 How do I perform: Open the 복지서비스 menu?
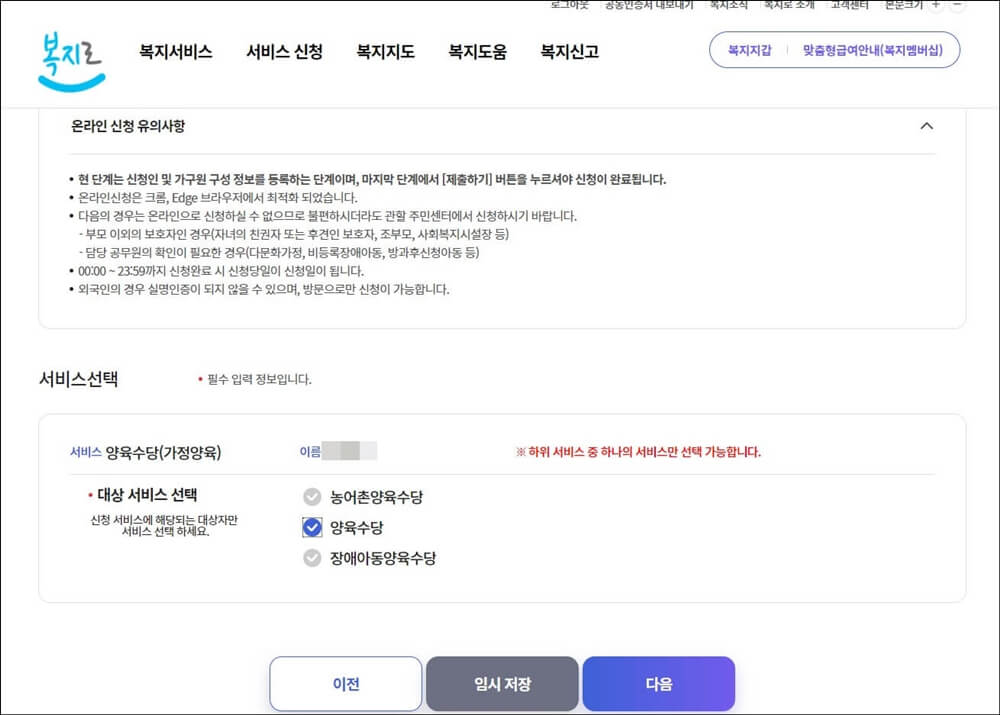(x=175, y=52)
